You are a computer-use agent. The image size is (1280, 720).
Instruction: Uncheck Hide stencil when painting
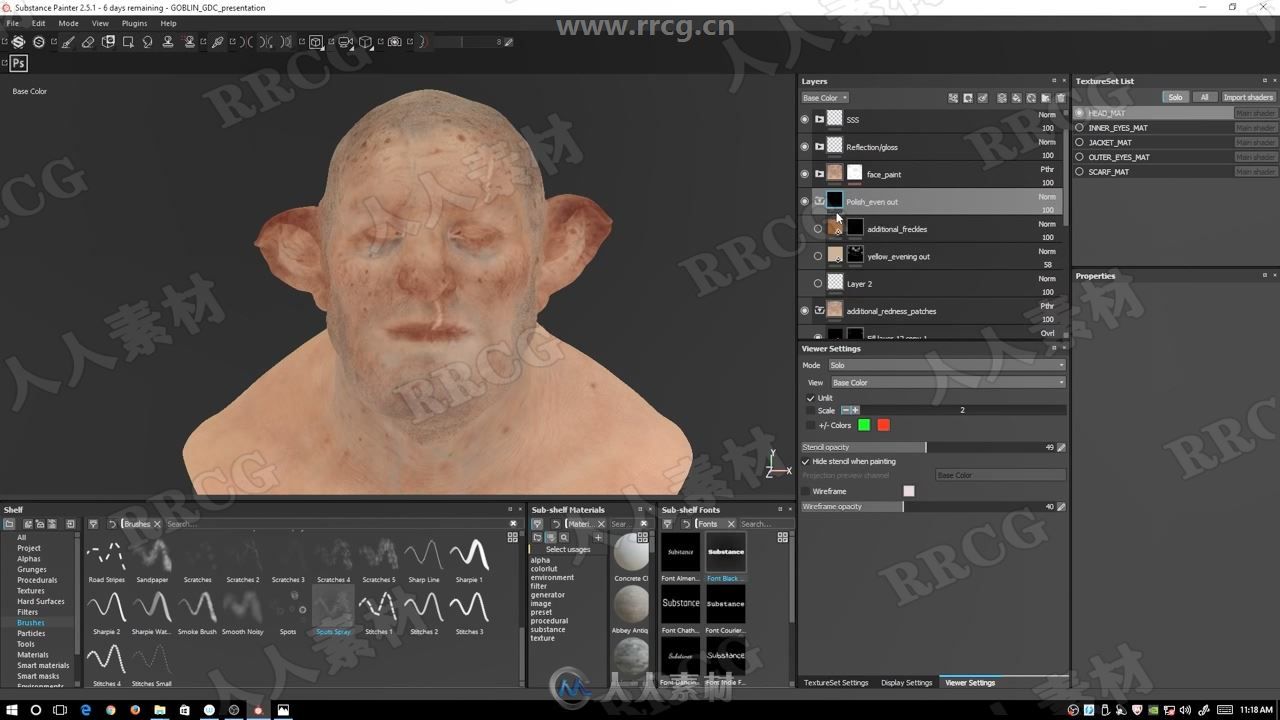pyautogui.click(x=806, y=462)
